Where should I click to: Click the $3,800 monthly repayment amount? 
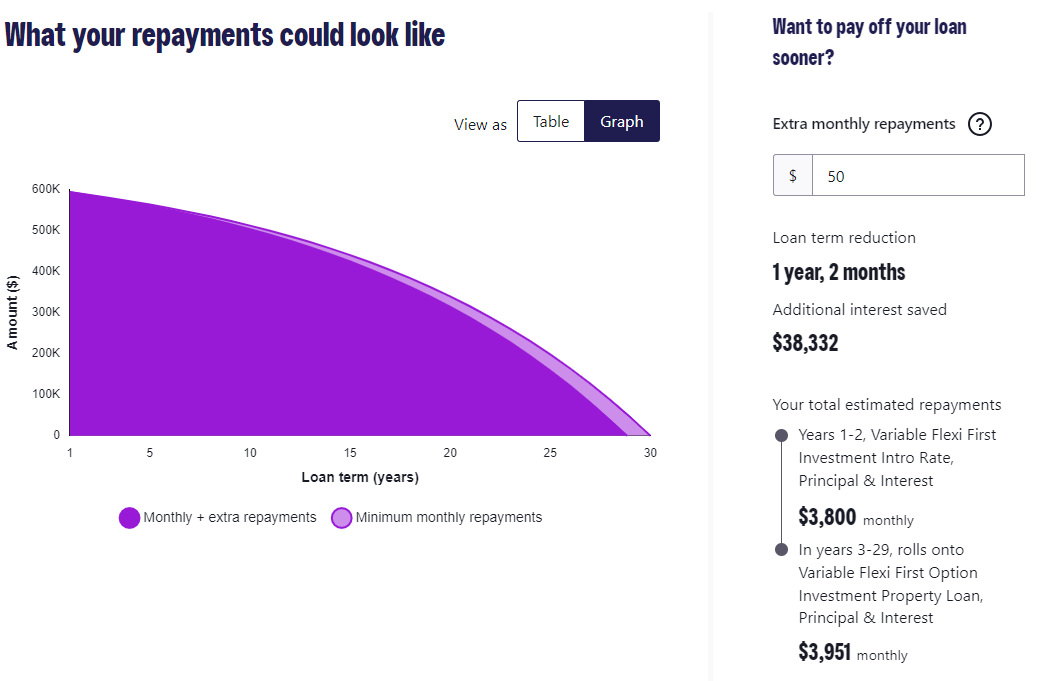[x=826, y=517]
